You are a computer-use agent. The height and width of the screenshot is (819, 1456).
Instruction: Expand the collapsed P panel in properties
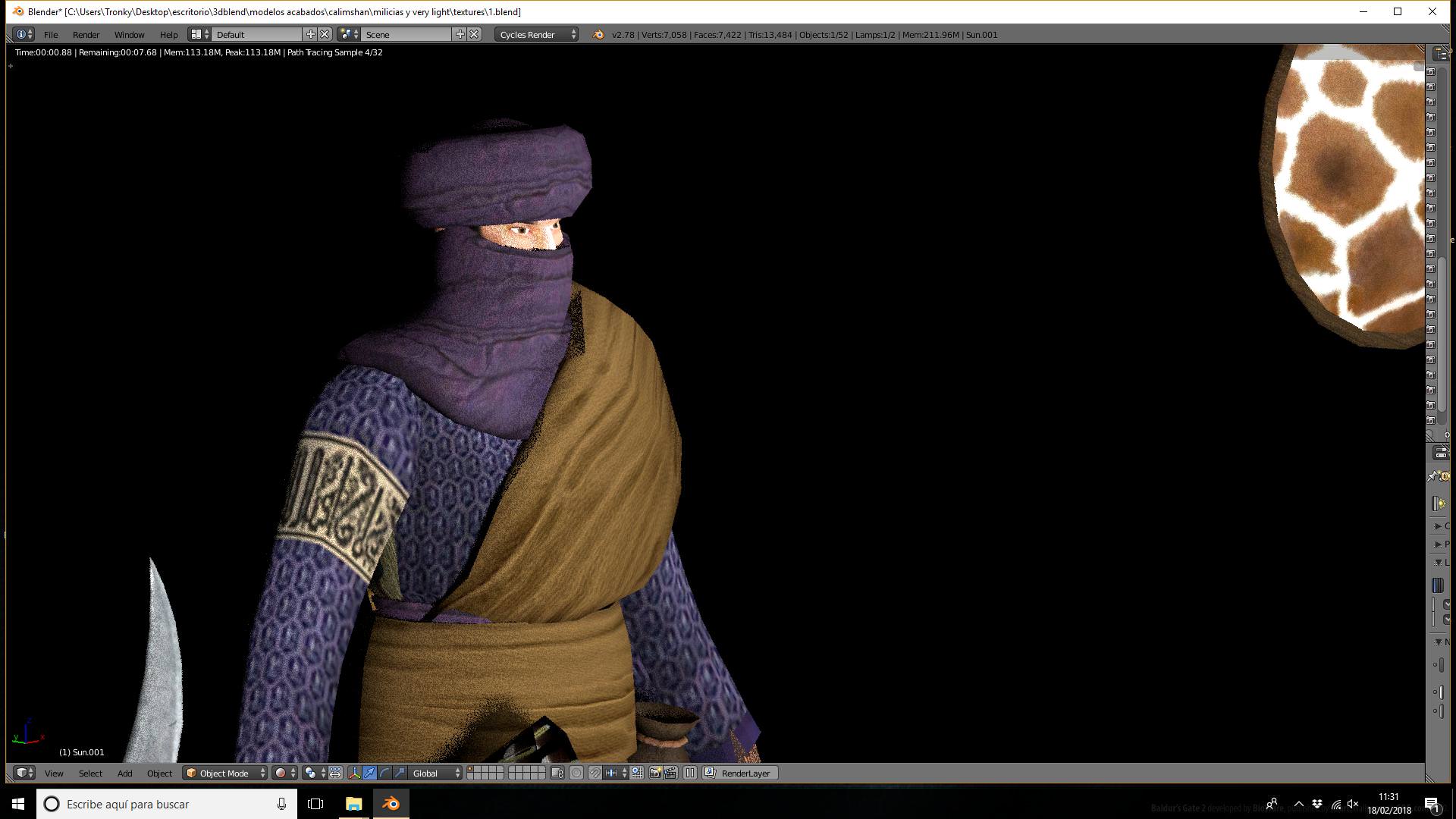[1439, 544]
